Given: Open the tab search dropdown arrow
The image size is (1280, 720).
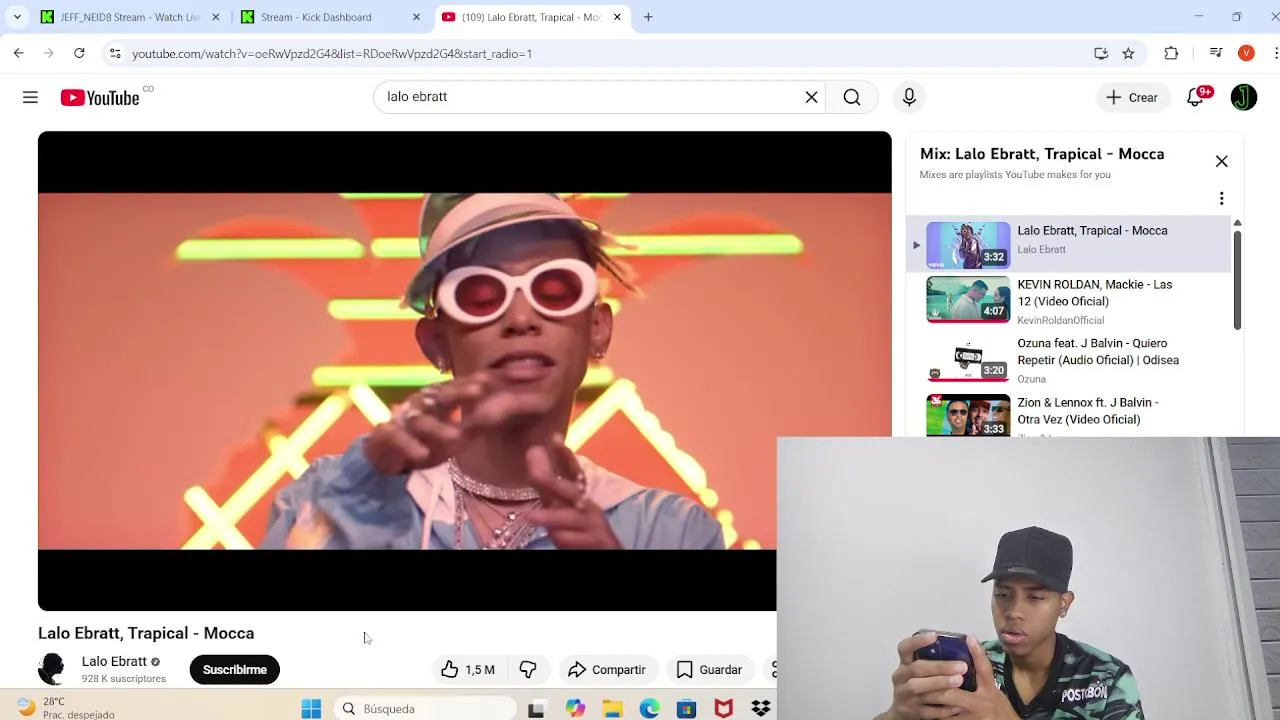Looking at the screenshot, I should coord(17,17).
